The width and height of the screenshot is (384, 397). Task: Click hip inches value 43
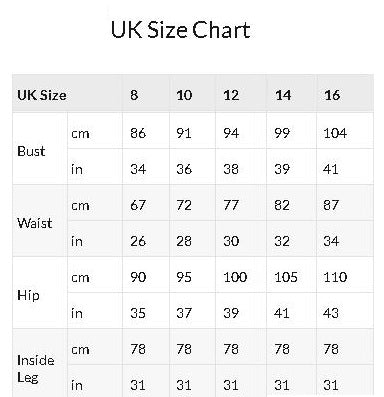(331, 313)
